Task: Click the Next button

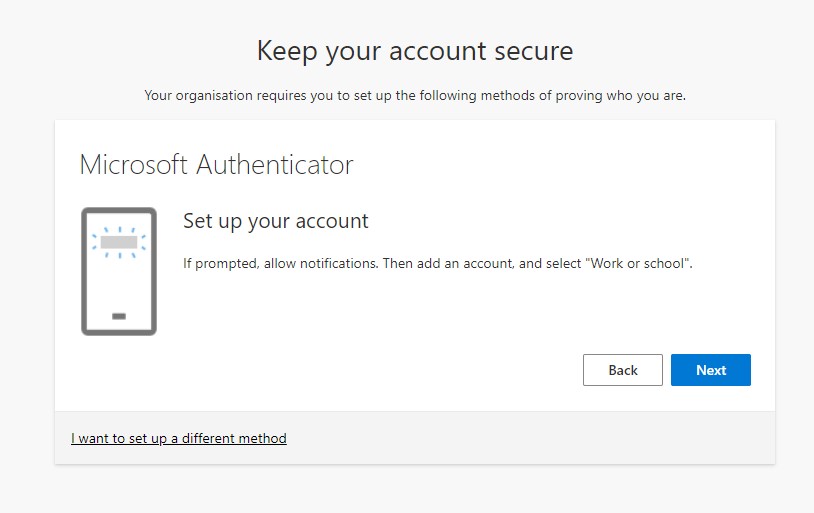Action: 711,370
